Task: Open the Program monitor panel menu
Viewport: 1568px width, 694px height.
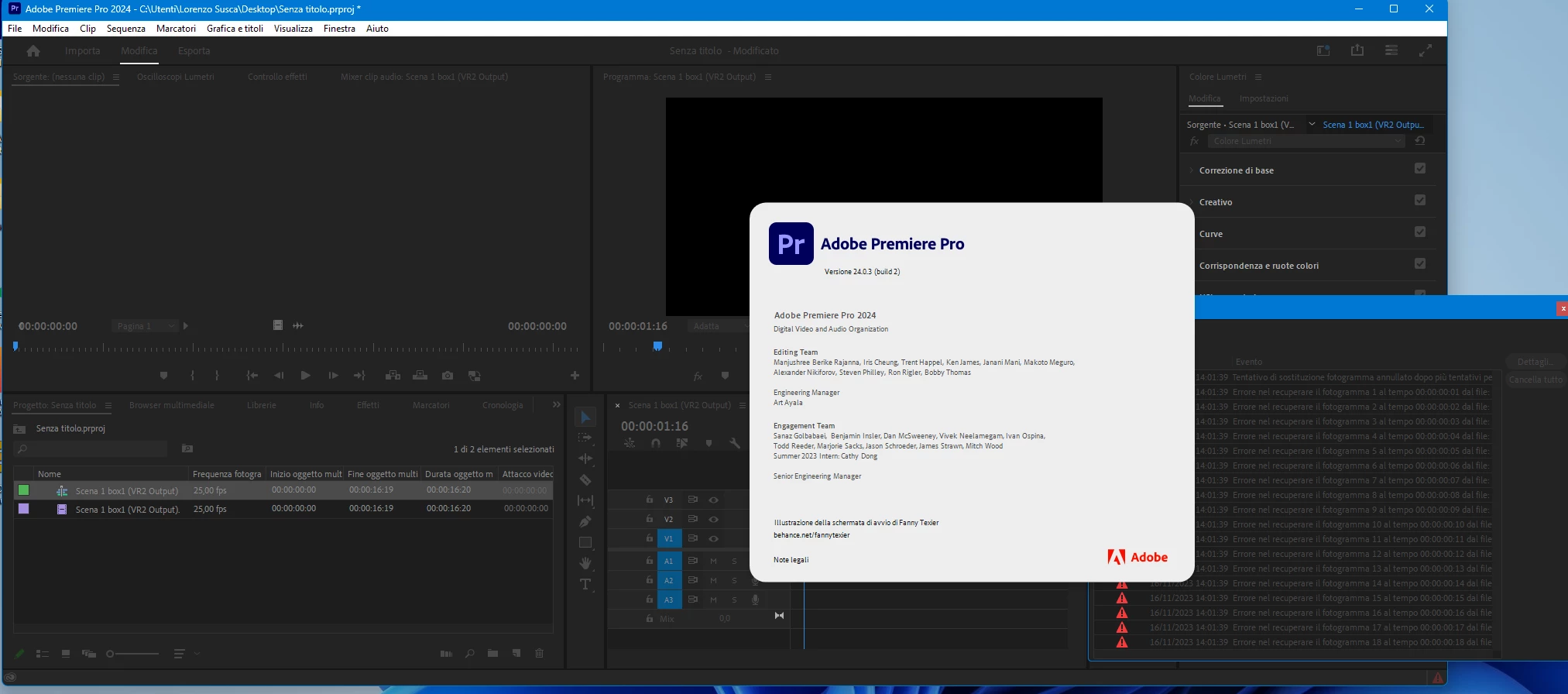Action: [x=768, y=77]
